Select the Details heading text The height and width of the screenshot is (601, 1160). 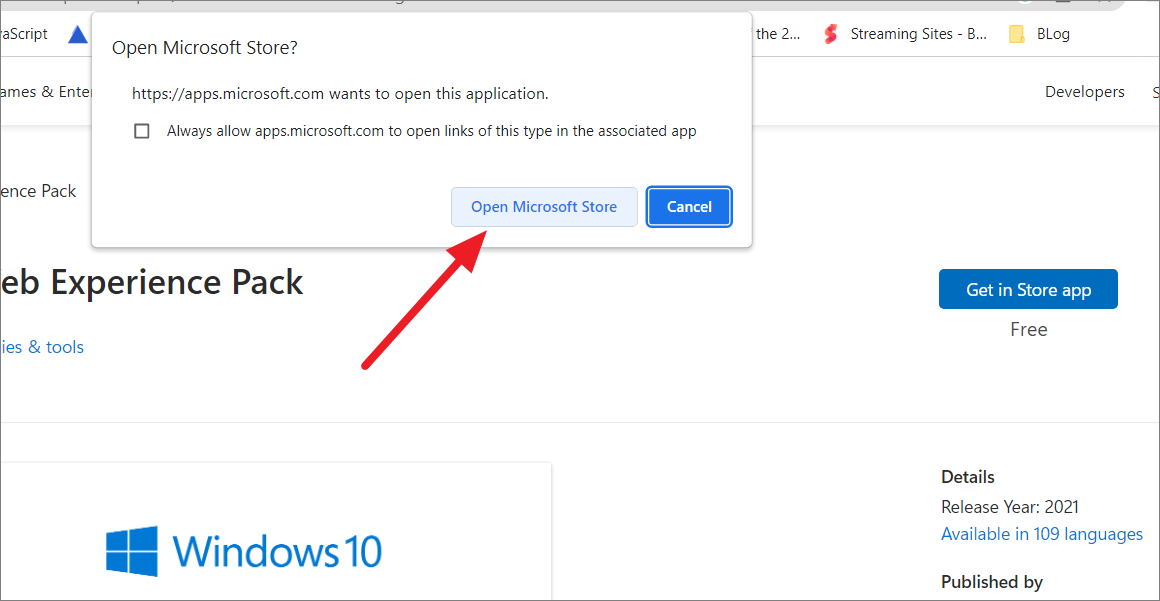[x=968, y=477]
